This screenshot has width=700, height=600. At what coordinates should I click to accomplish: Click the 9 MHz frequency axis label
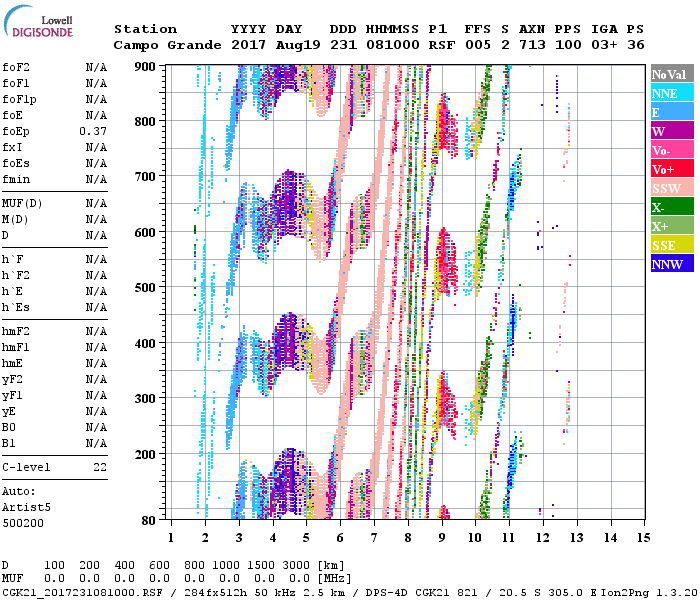coord(442,538)
